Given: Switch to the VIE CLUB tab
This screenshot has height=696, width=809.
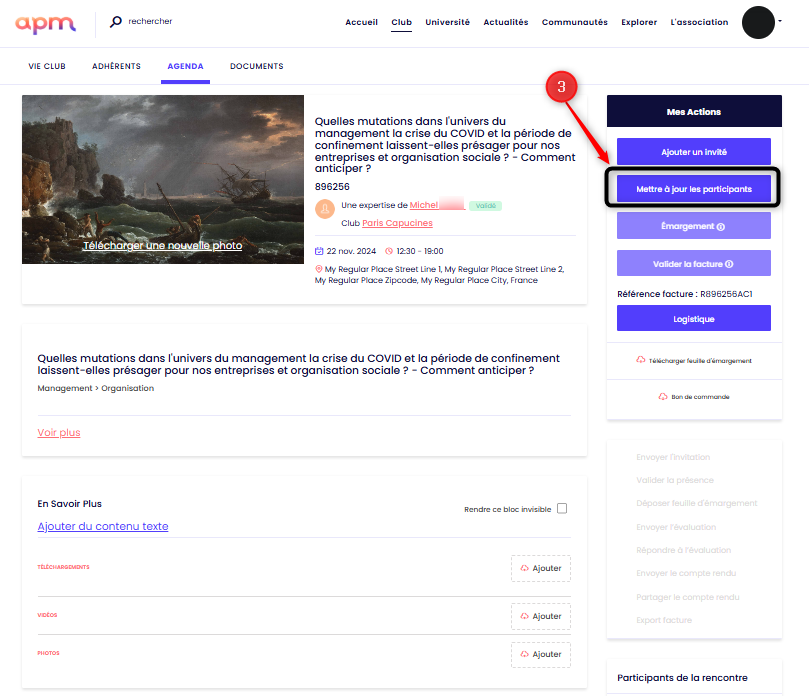Looking at the screenshot, I should 47,66.
